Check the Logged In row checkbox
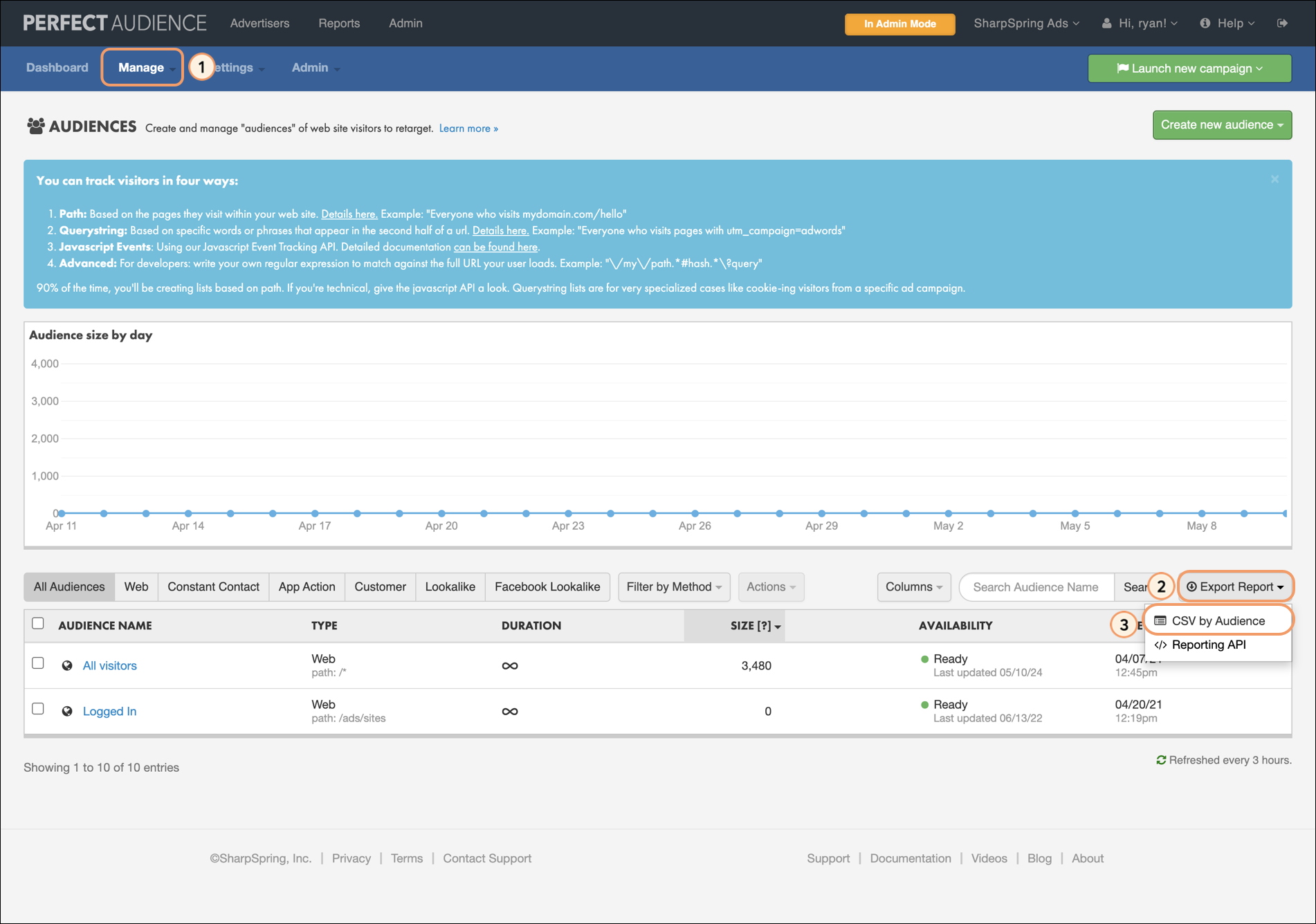The width and height of the screenshot is (1316, 924). pos(38,708)
